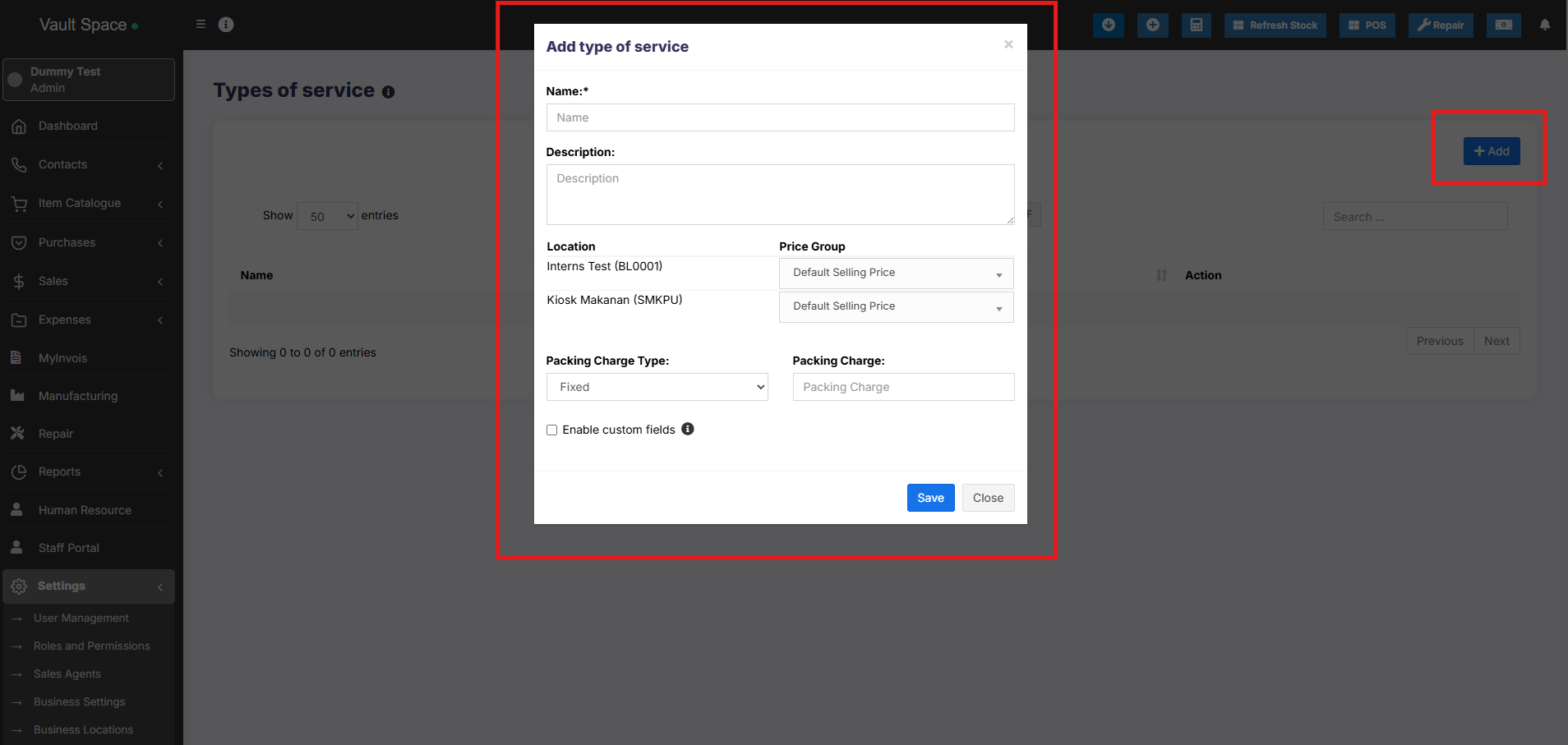
Task: Change the show entries count dropdown
Action: [327, 216]
